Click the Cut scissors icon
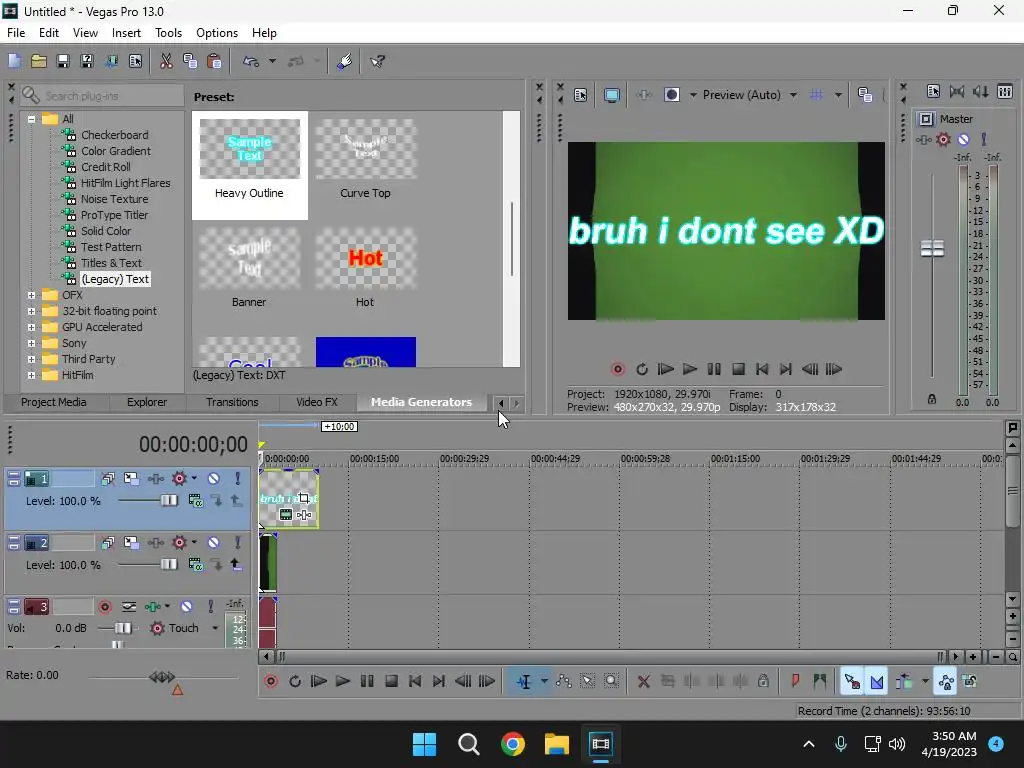Screen dimensions: 1024x768 pyautogui.click(x=166, y=61)
